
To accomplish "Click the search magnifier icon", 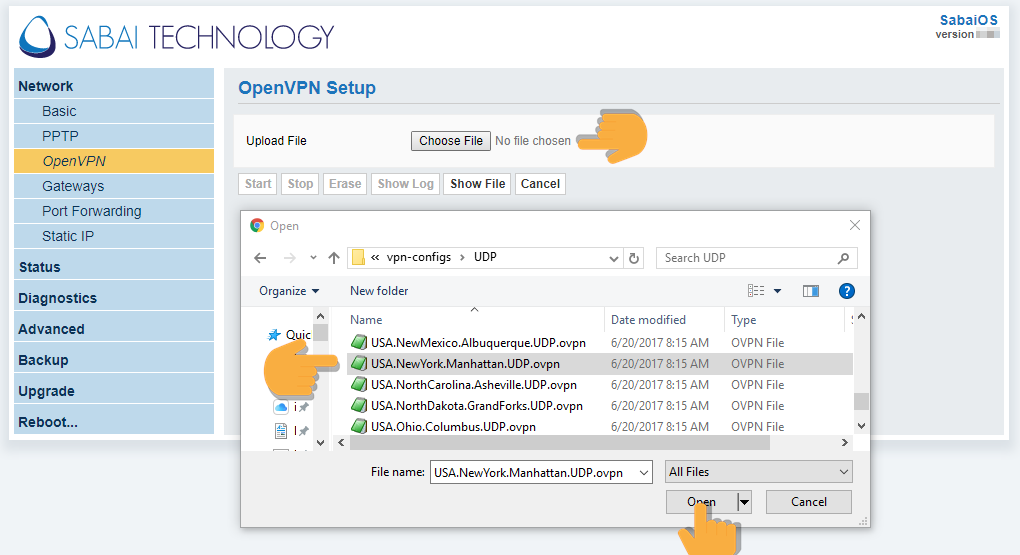I will (x=844, y=258).
